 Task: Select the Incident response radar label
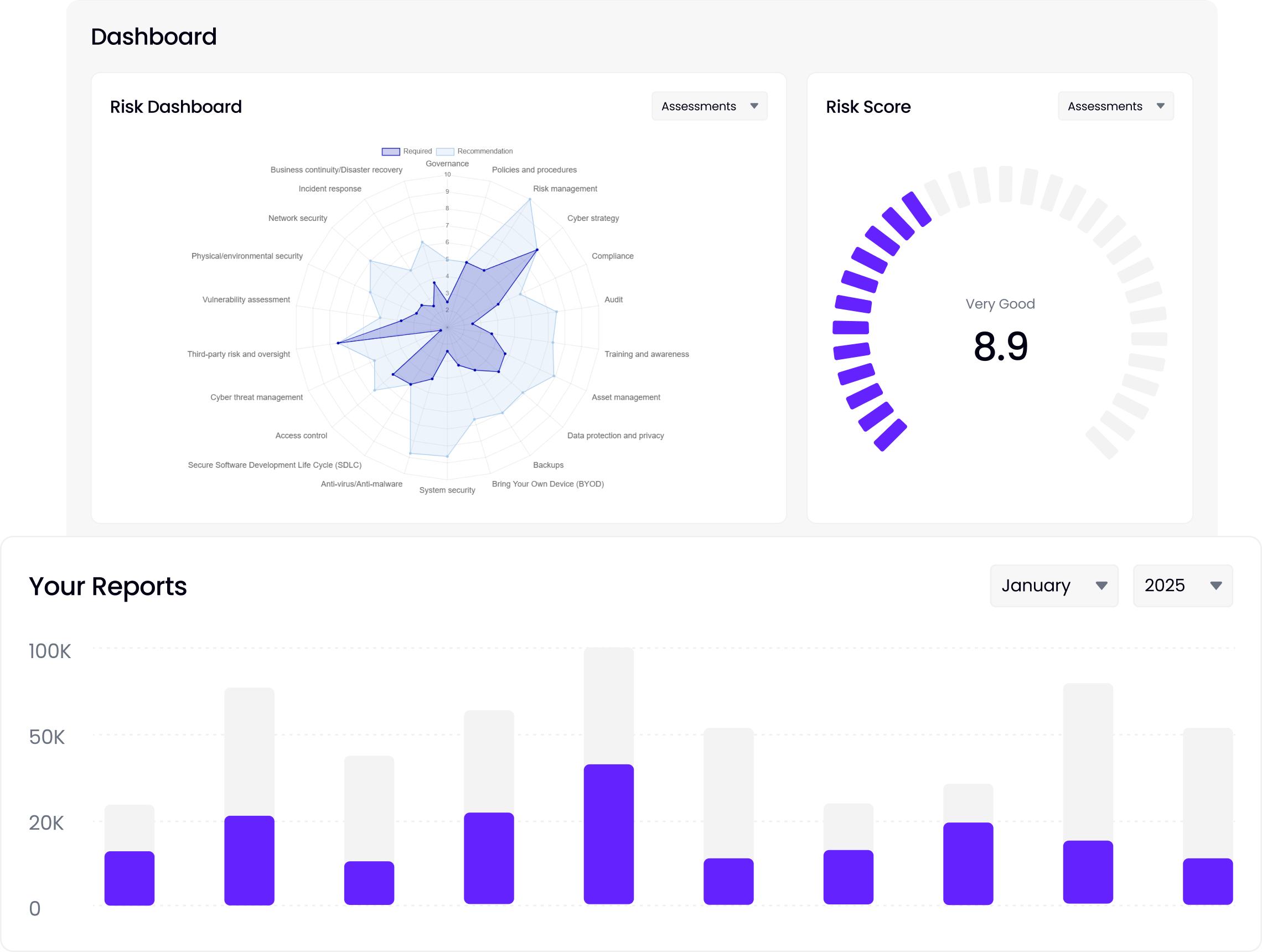(x=330, y=188)
